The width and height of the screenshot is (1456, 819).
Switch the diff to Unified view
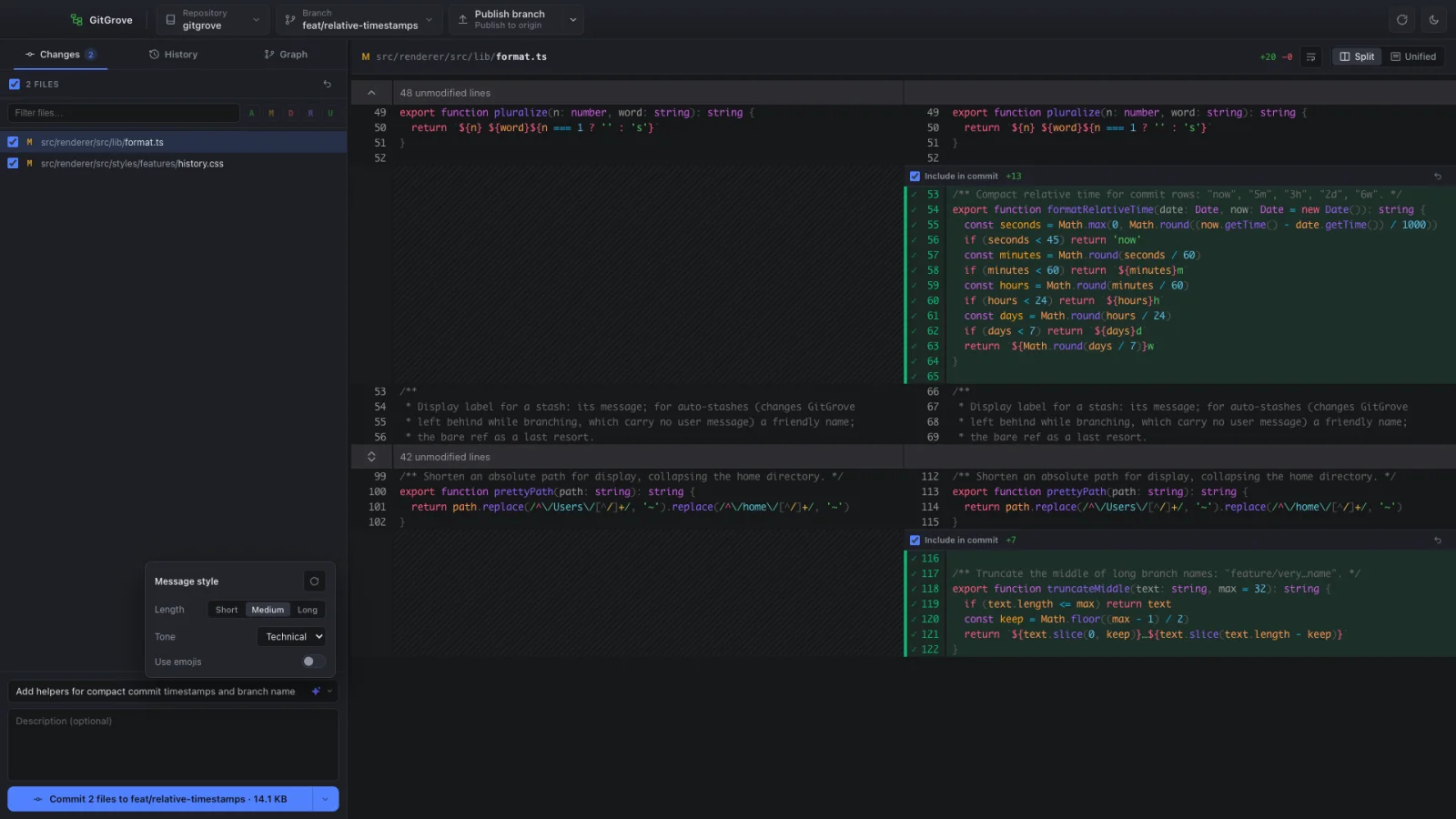click(1413, 56)
